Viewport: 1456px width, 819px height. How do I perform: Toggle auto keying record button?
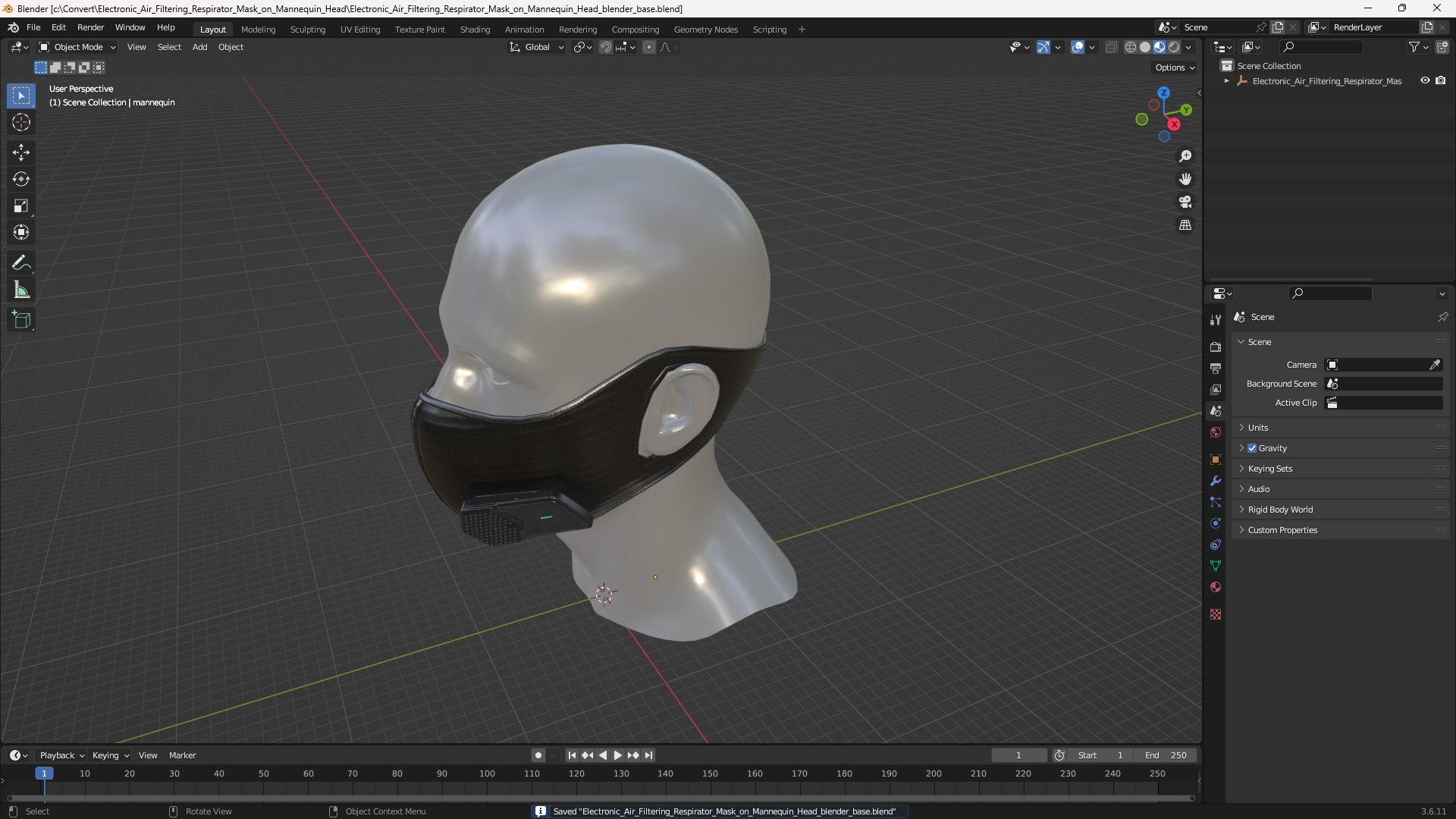(x=538, y=755)
